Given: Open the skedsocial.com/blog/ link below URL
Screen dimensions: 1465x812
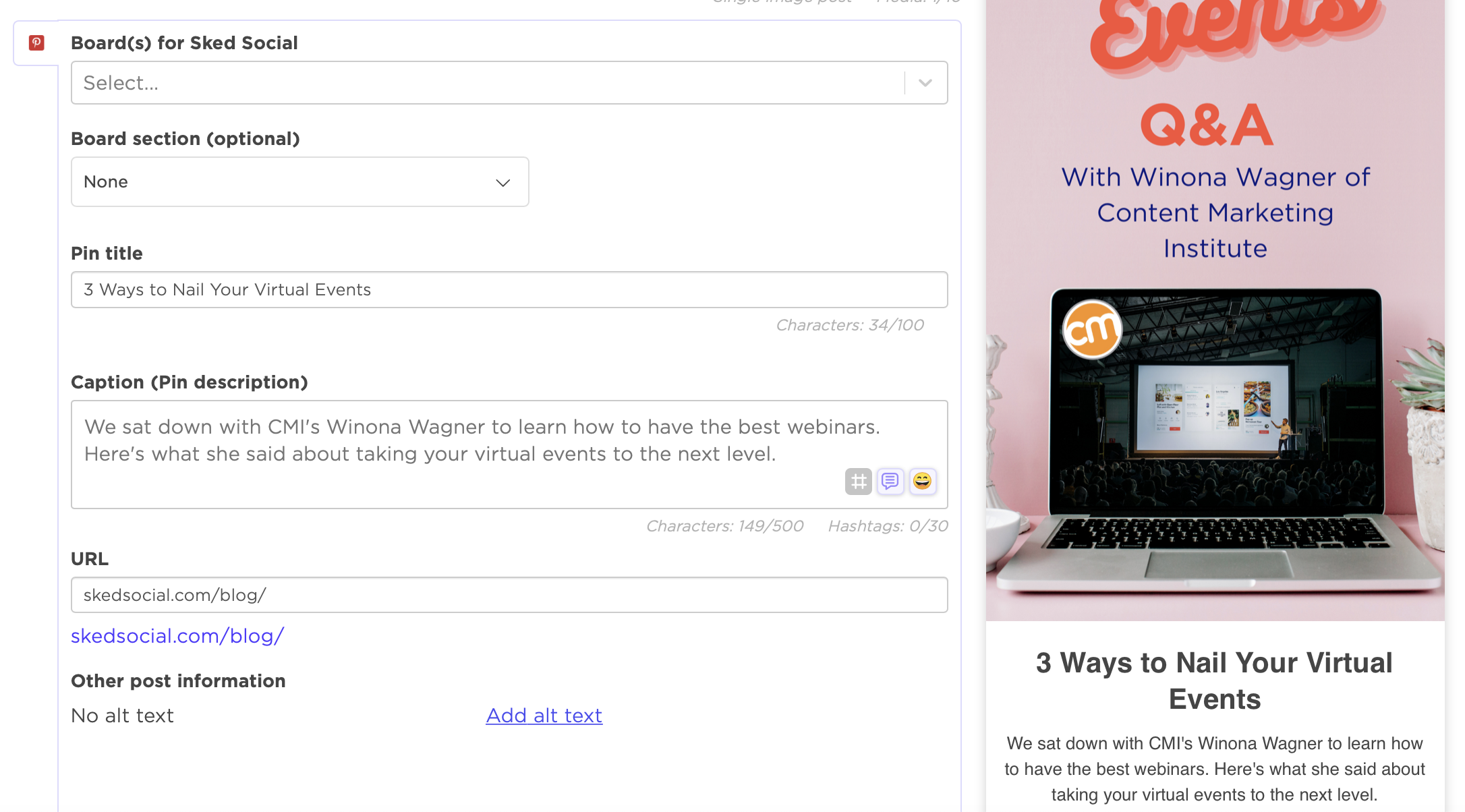Looking at the screenshot, I should tap(177, 636).
